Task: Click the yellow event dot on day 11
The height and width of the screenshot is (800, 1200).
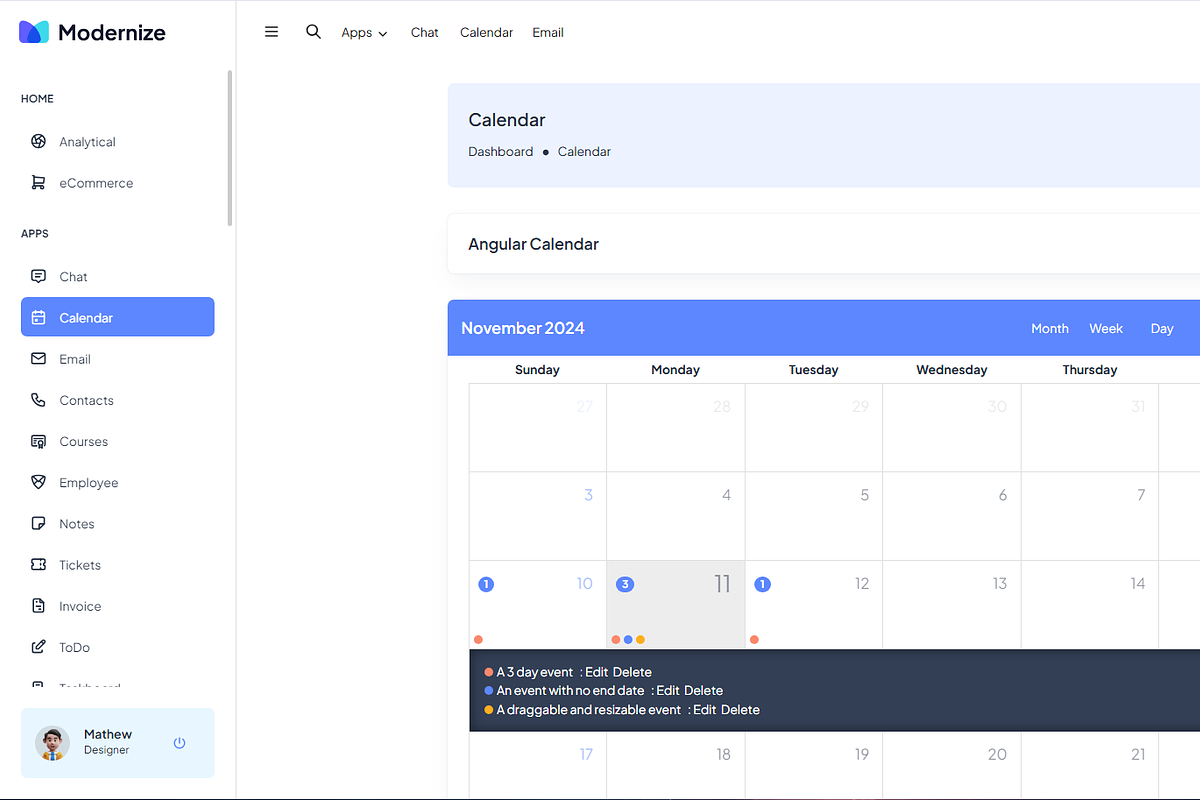Action: pos(640,639)
